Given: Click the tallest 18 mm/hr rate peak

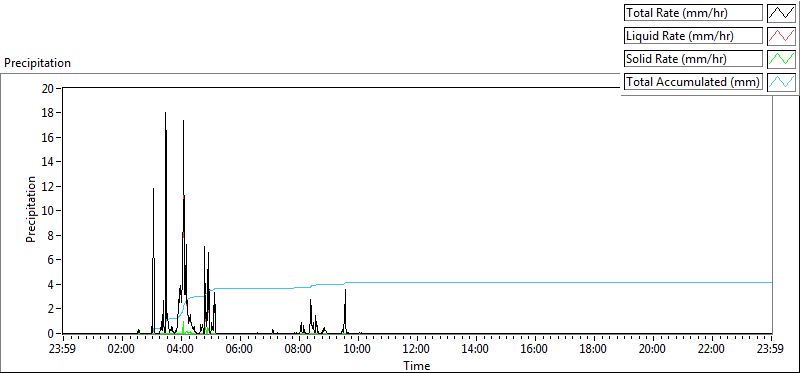Looking at the screenshot, I should click(165, 113).
